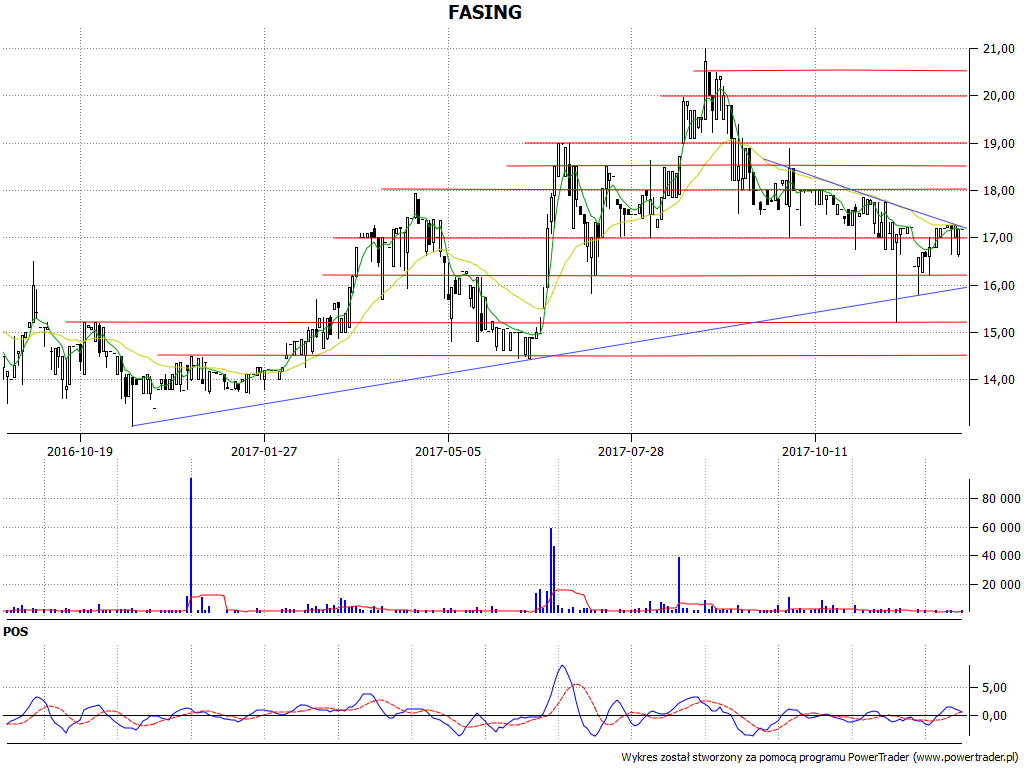This screenshot has width=1024, height=768.
Task: Select the 40 000 volume axis label
Action: [x=1001, y=556]
